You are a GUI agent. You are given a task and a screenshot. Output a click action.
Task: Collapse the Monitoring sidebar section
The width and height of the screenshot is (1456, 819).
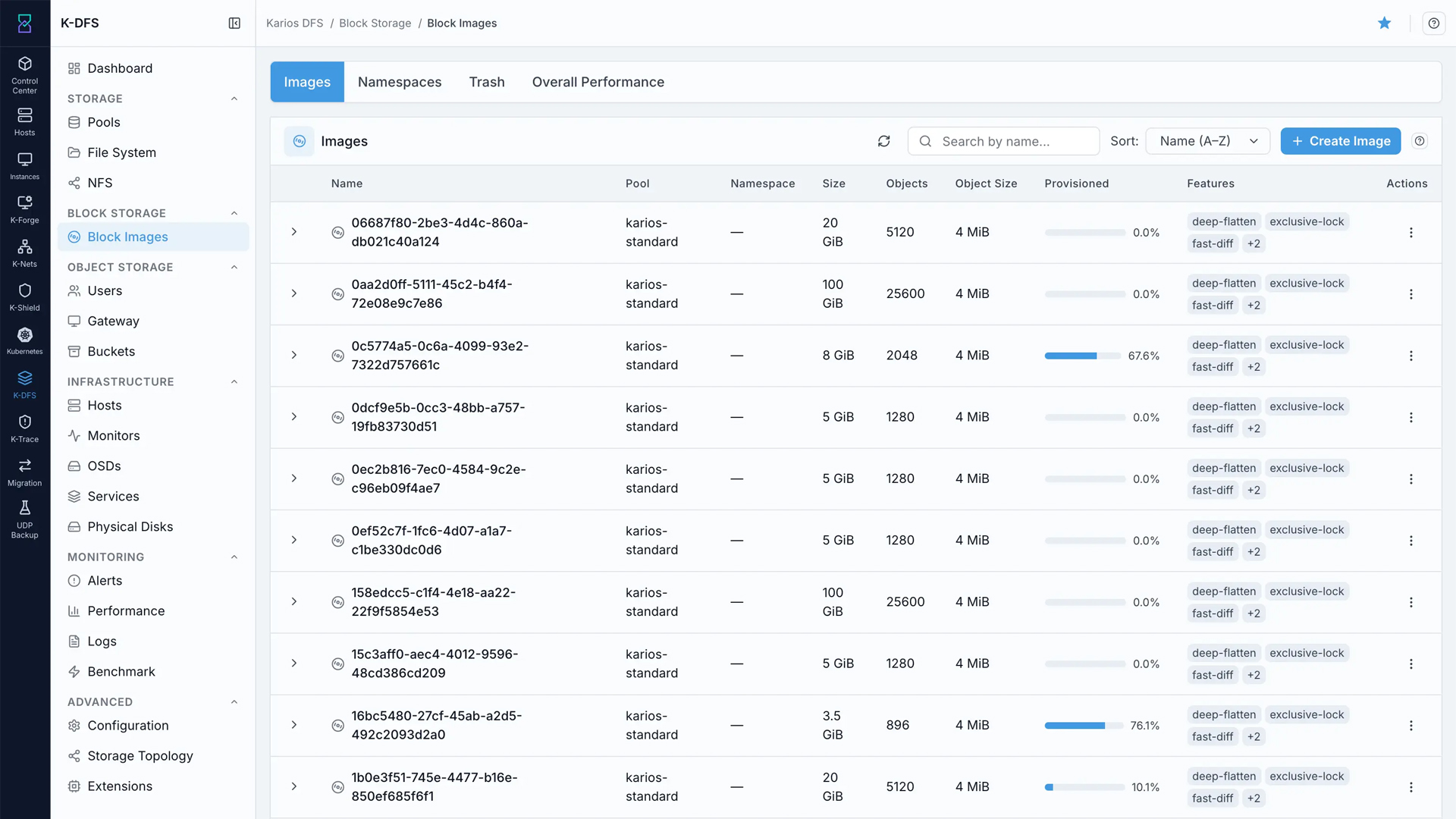pos(234,557)
